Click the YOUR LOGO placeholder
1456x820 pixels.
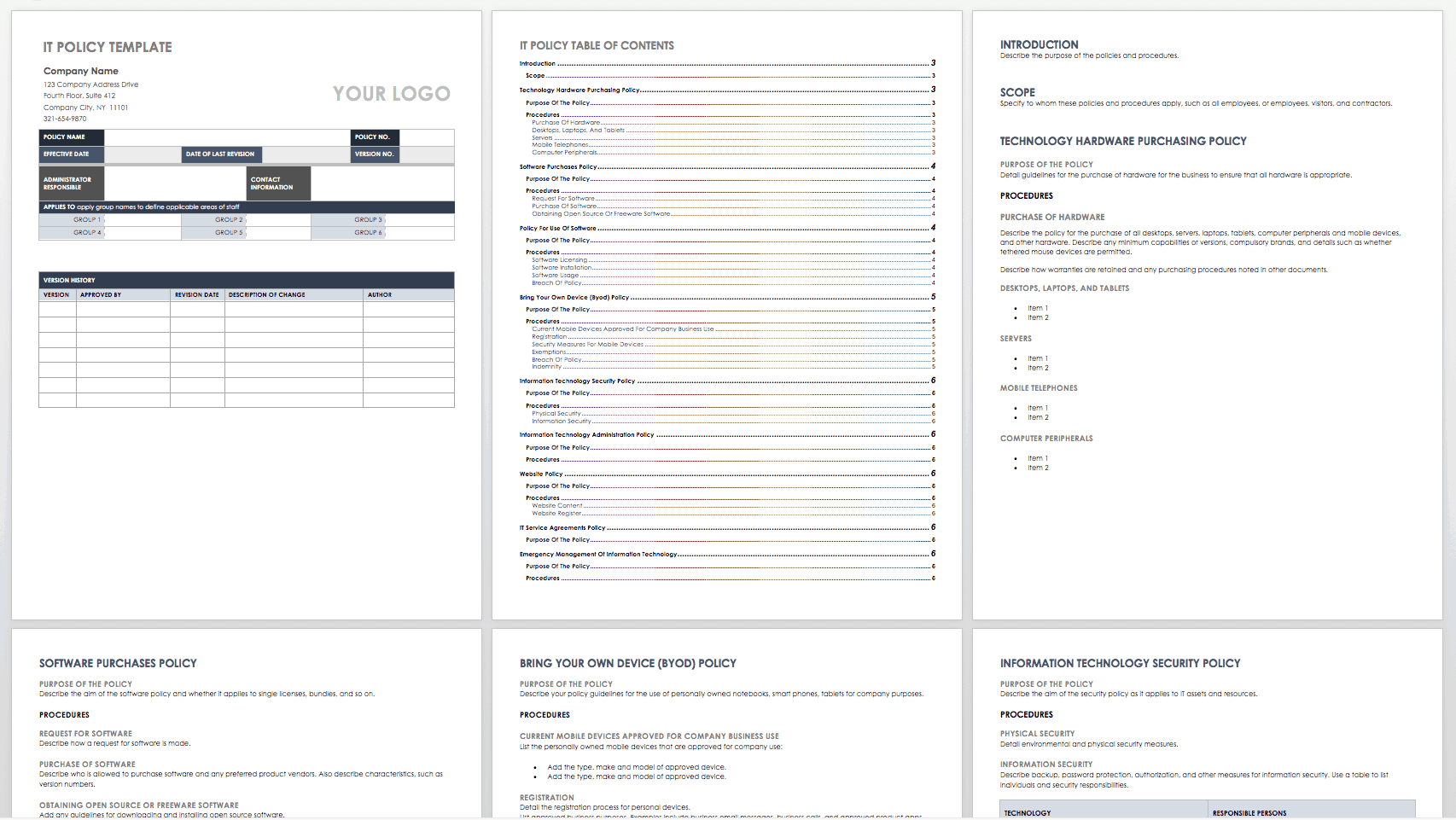[x=391, y=94]
